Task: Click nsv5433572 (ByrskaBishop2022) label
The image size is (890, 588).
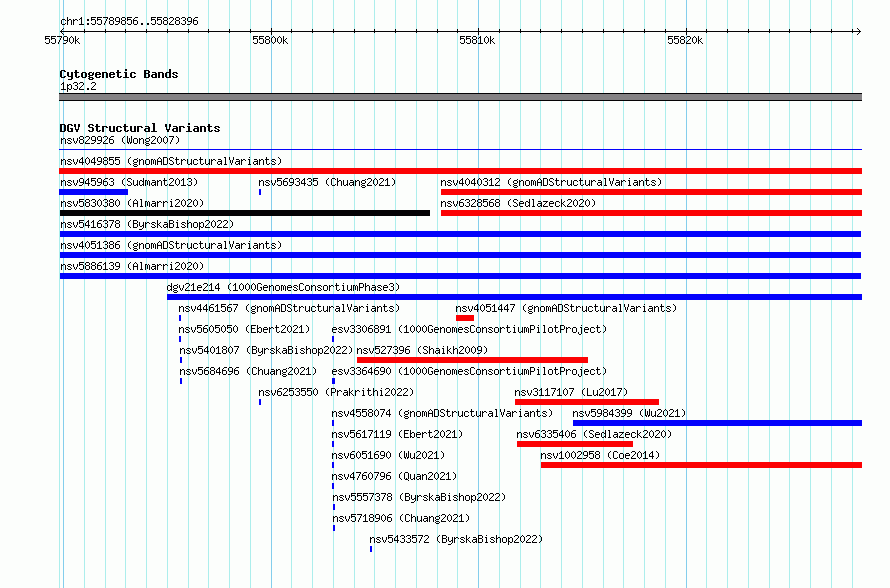Action: pyautogui.click(x=456, y=539)
